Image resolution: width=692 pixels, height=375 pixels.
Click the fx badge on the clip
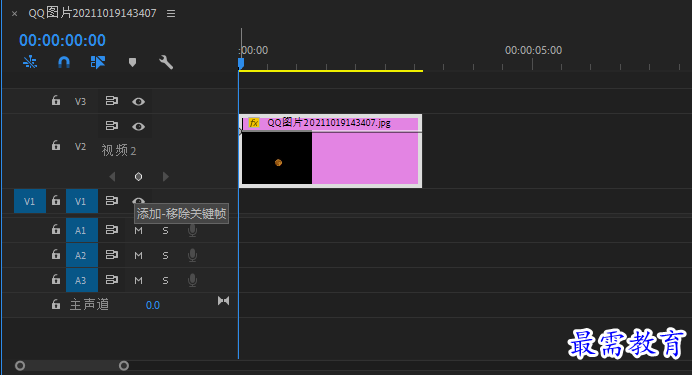tap(254, 123)
